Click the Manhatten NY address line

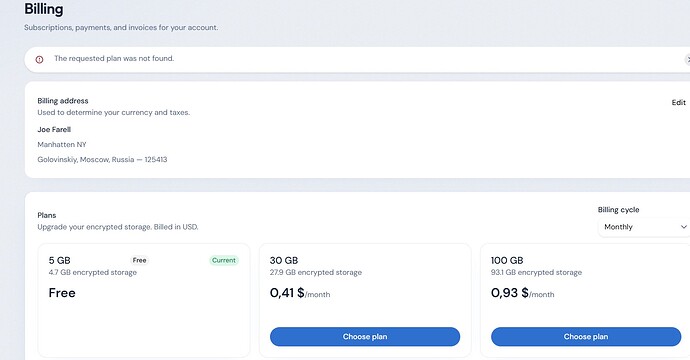click(62, 144)
